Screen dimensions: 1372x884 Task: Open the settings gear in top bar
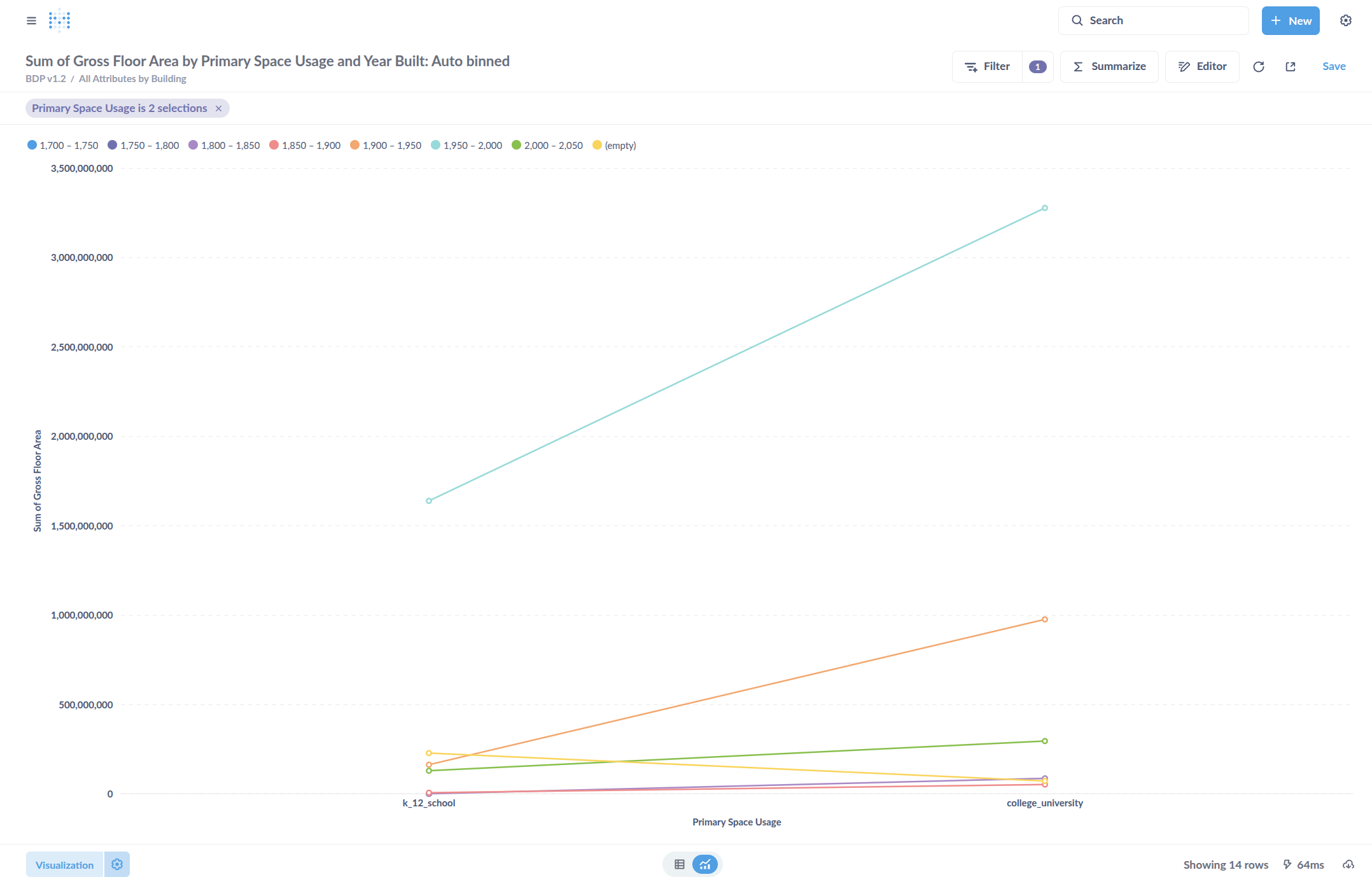(1345, 20)
